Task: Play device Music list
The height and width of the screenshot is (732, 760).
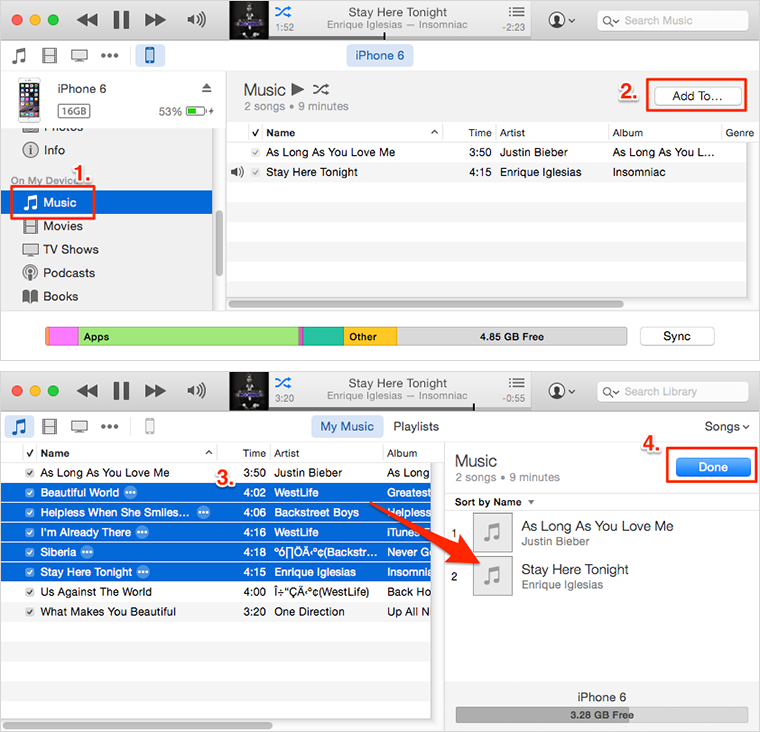Action: point(298,89)
